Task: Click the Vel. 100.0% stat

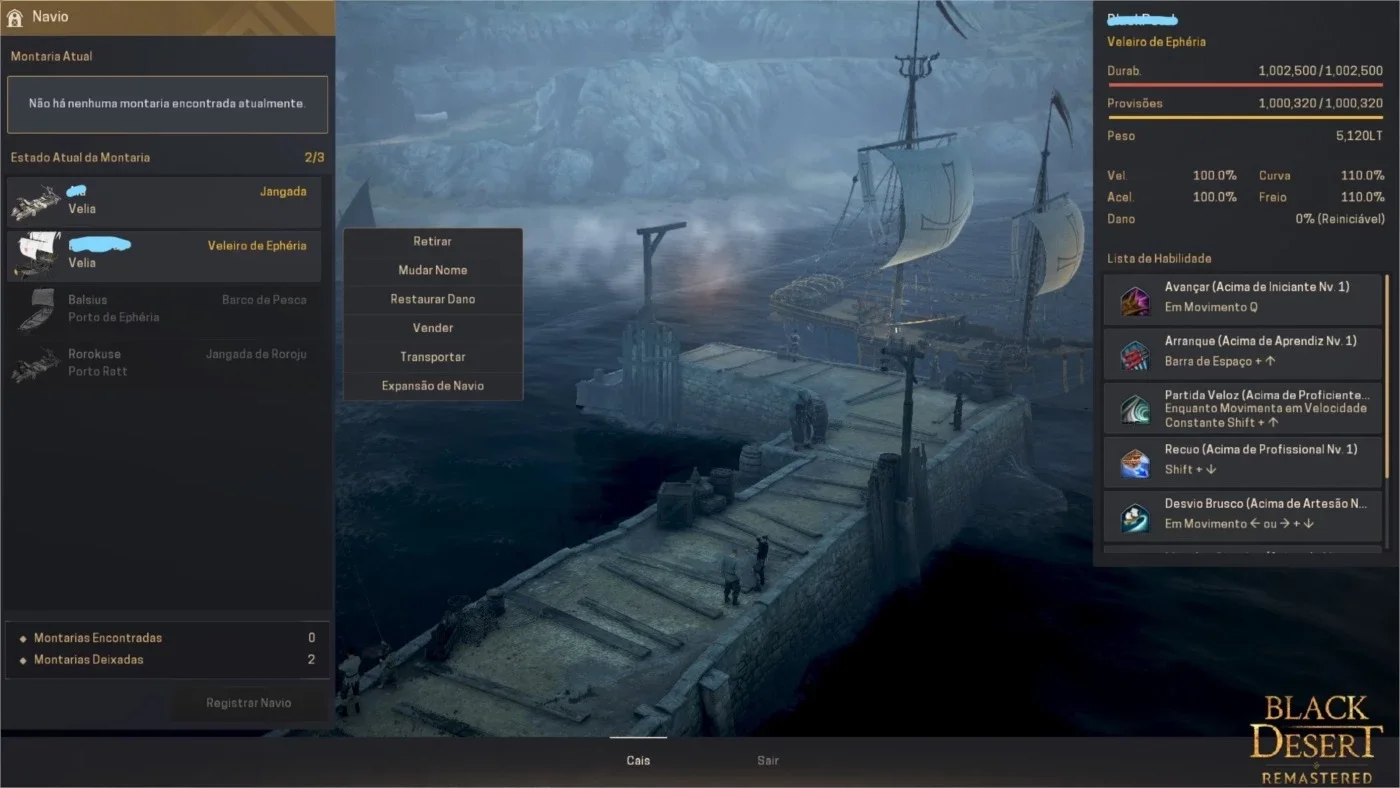Action: [x=1172, y=176]
